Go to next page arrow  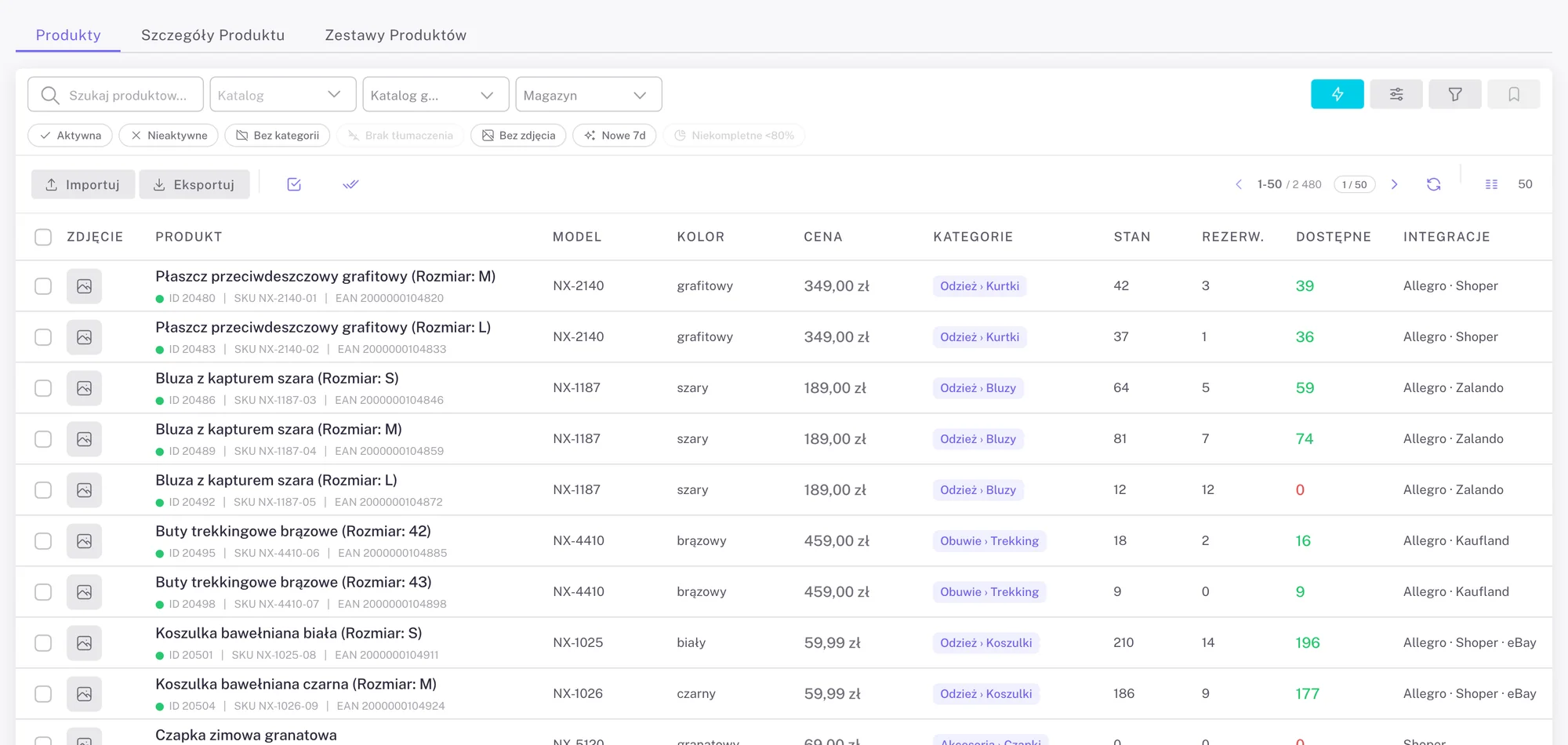pos(1394,184)
